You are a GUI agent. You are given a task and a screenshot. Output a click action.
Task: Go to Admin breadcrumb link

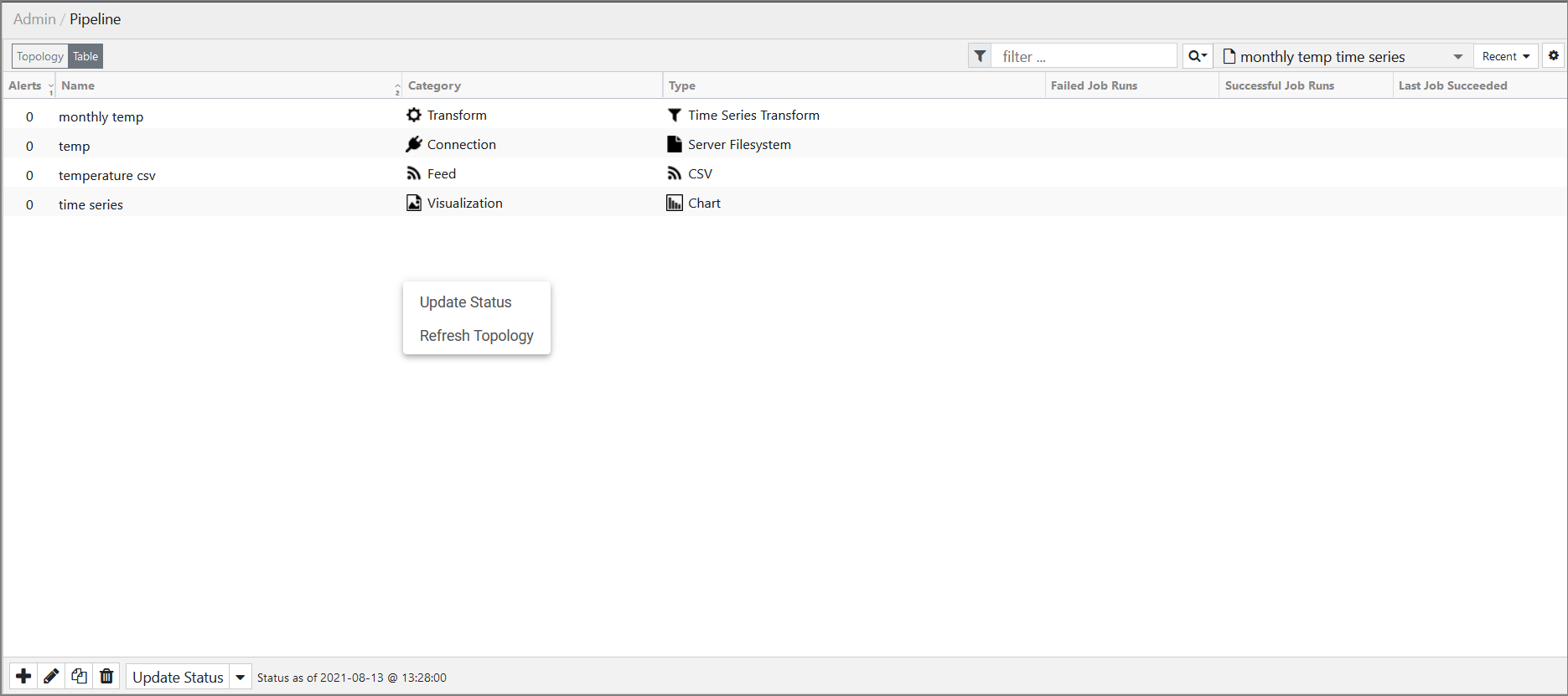coord(34,19)
